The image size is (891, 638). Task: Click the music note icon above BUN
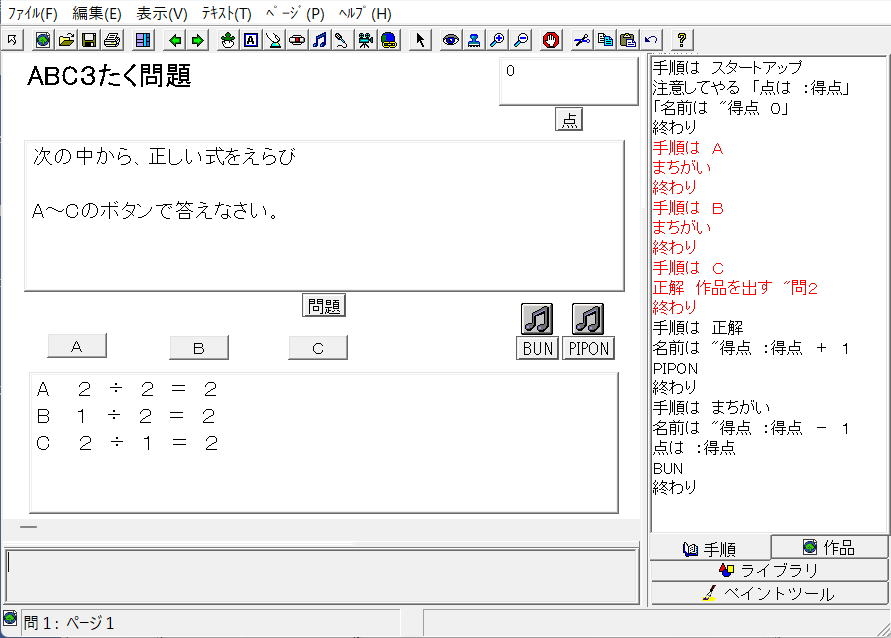click(536, 319)
